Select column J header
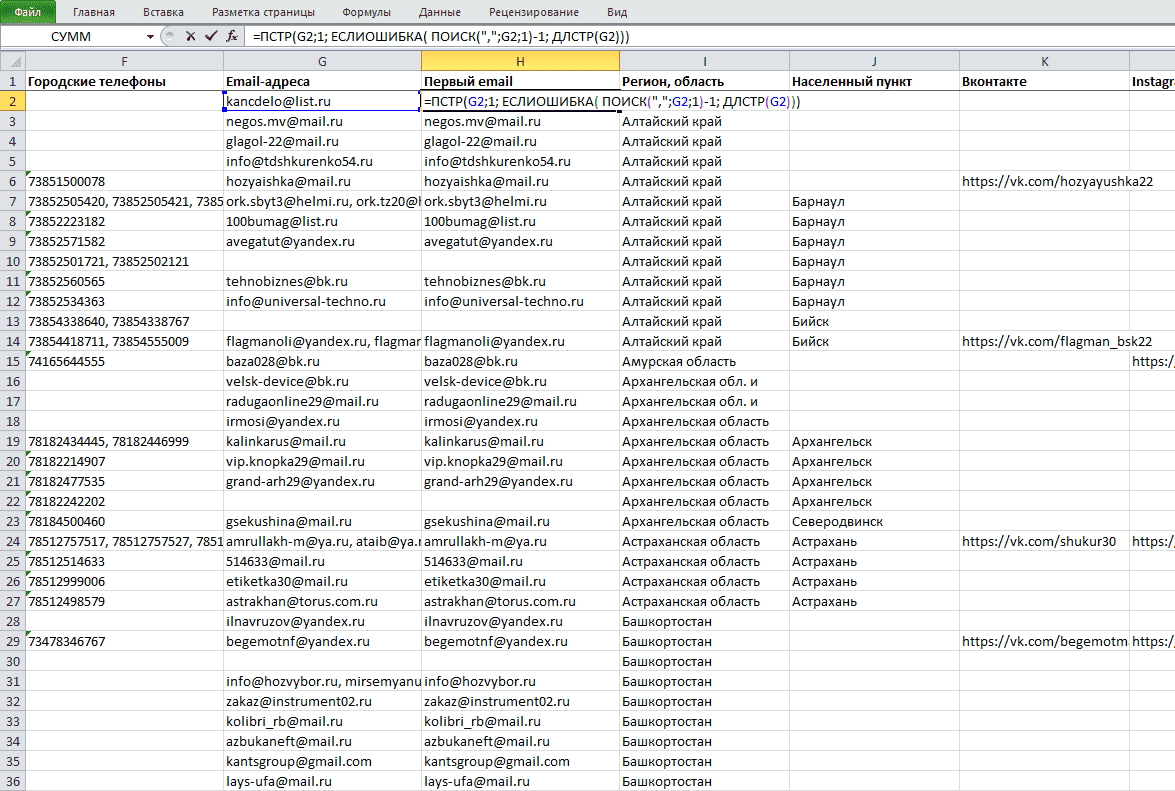The width and height of the screenshot is (1175, 791). coord(874,61)
